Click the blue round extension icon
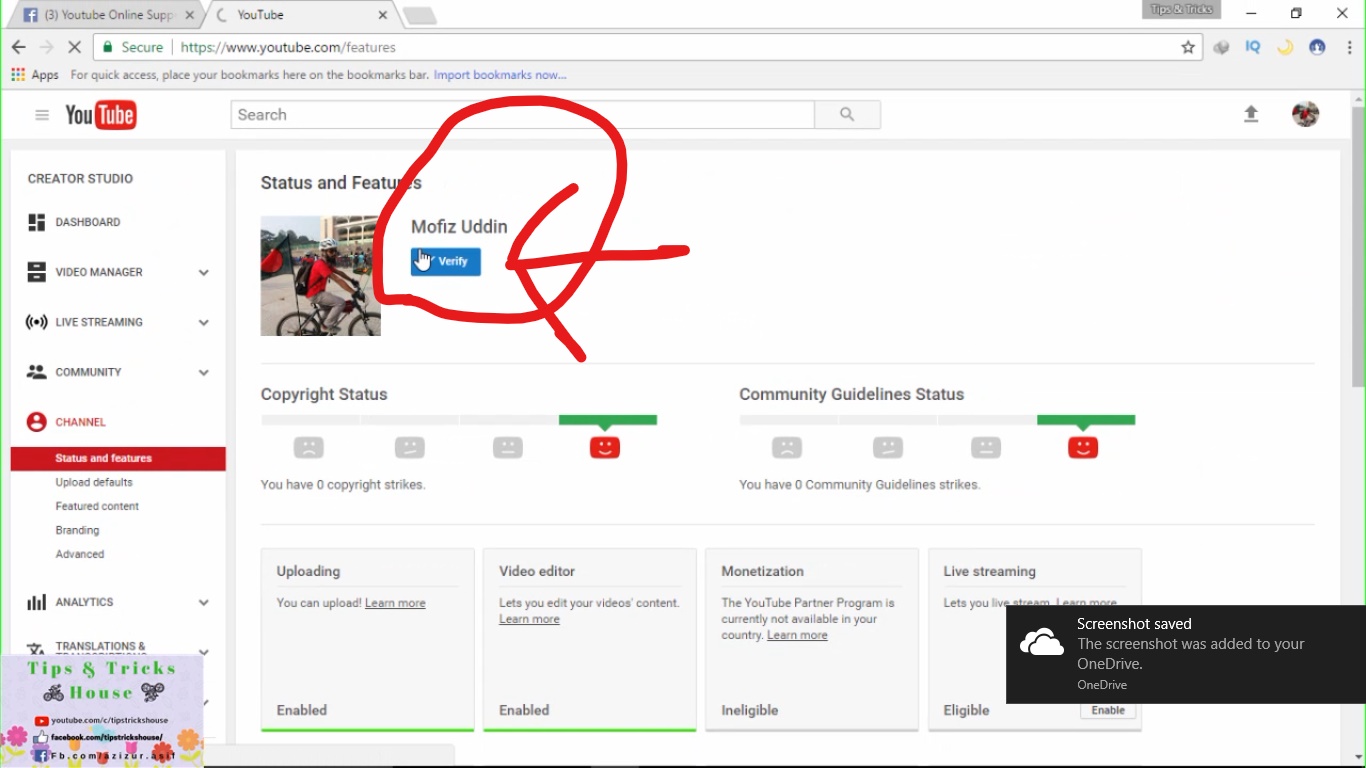The height and width of the screenshot is (768, 1366). point(1317,47)
